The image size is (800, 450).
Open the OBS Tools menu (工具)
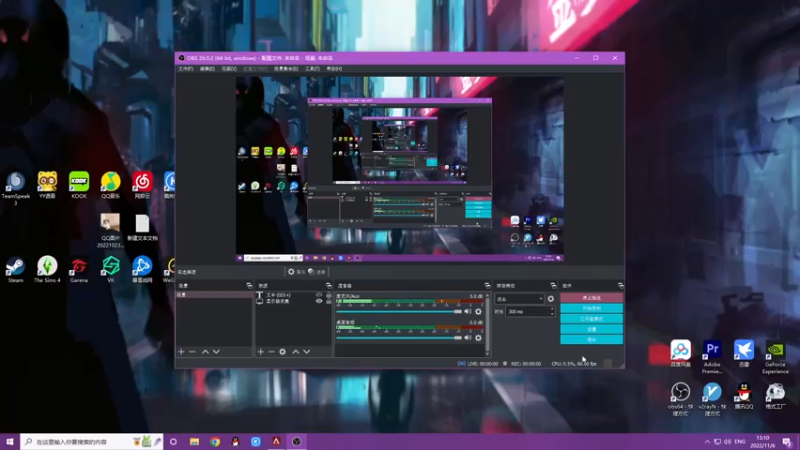(x=312, y=69)
